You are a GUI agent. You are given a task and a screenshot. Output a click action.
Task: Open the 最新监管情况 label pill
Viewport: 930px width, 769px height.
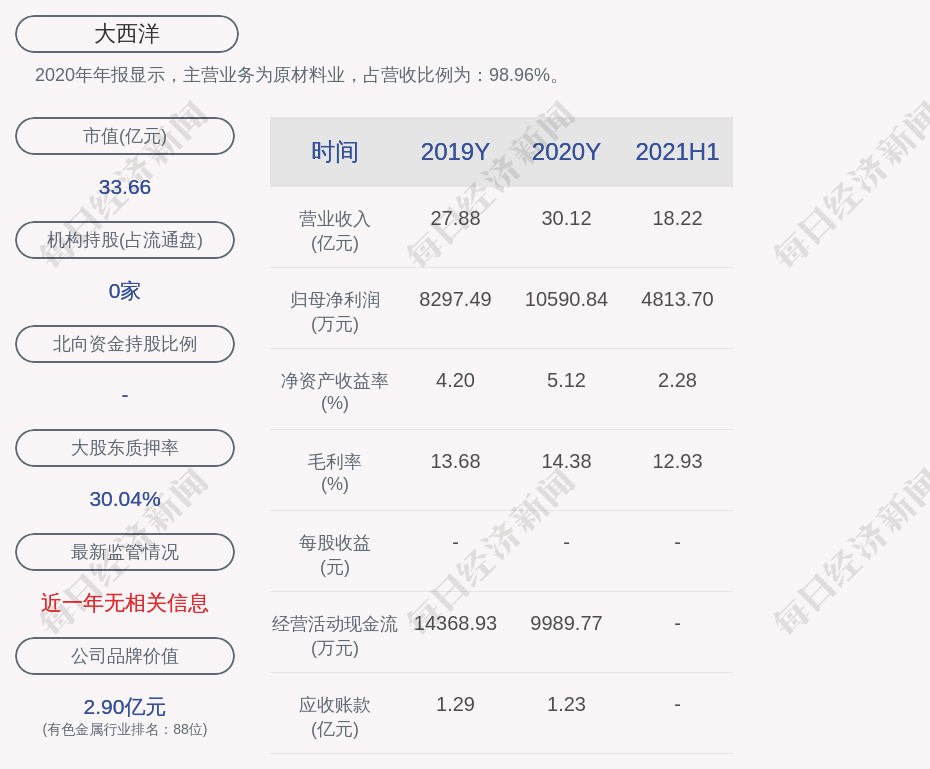(x=125, y=552)
